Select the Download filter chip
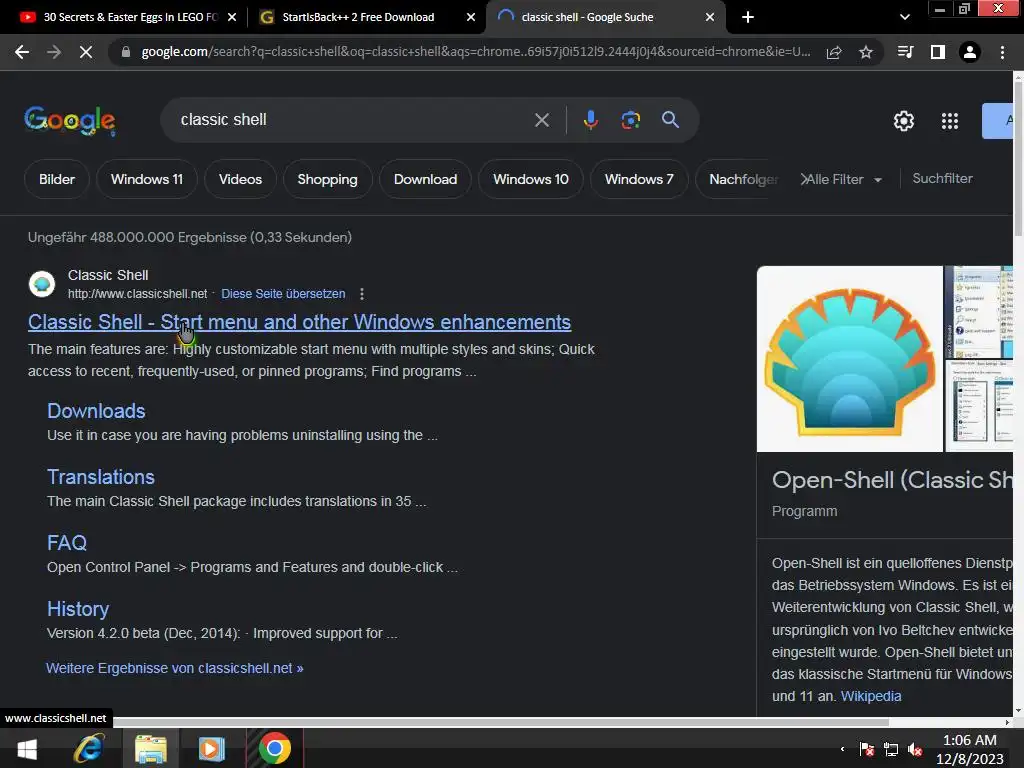 [425, 179]
